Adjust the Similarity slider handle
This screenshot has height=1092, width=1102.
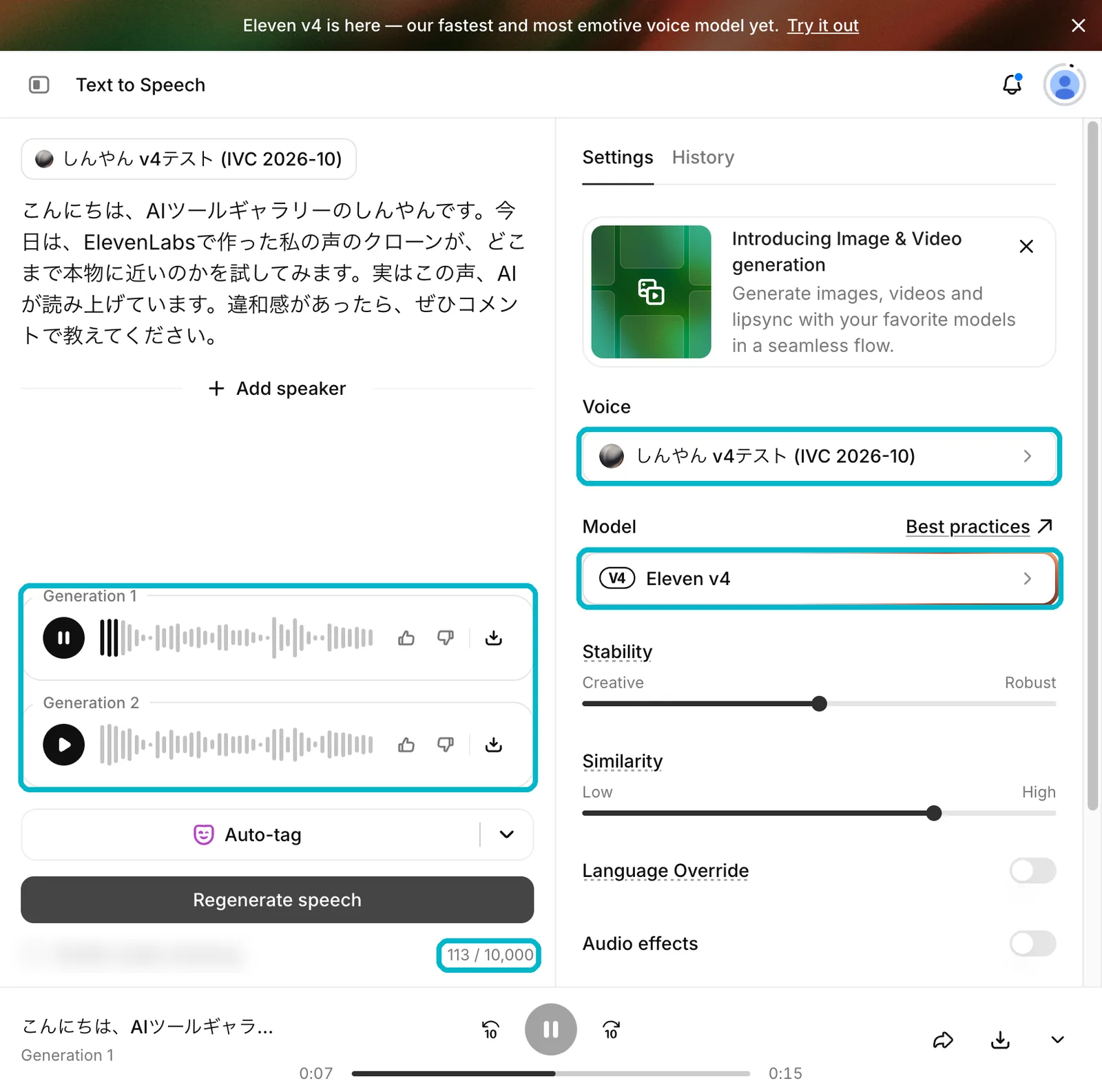934,813
